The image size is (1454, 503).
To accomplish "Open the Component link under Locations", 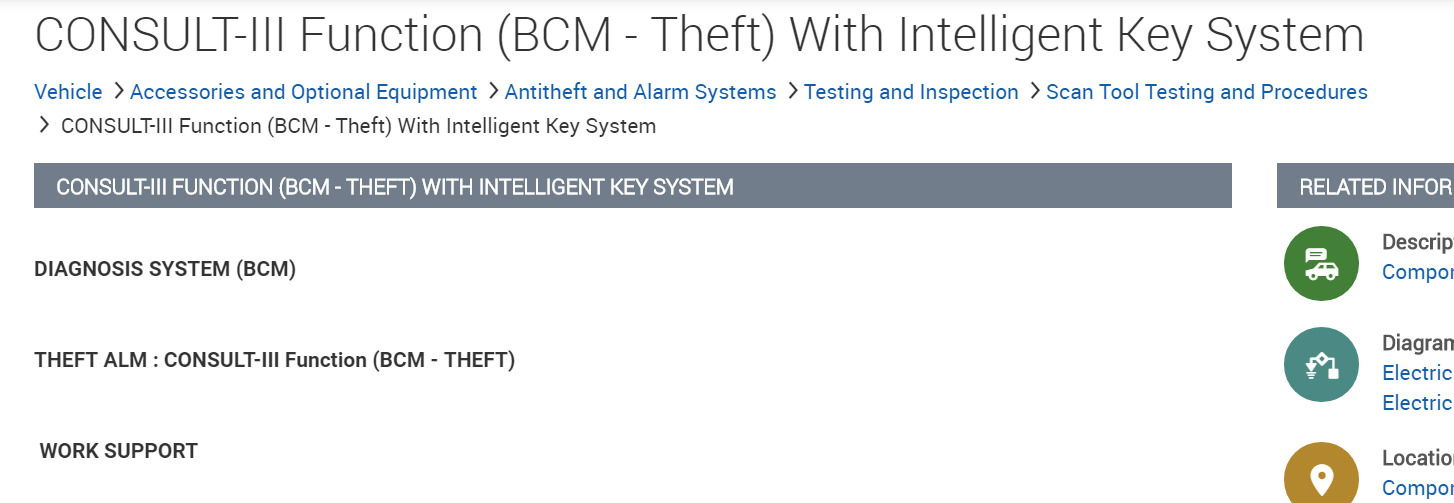I will point(1417,488).
